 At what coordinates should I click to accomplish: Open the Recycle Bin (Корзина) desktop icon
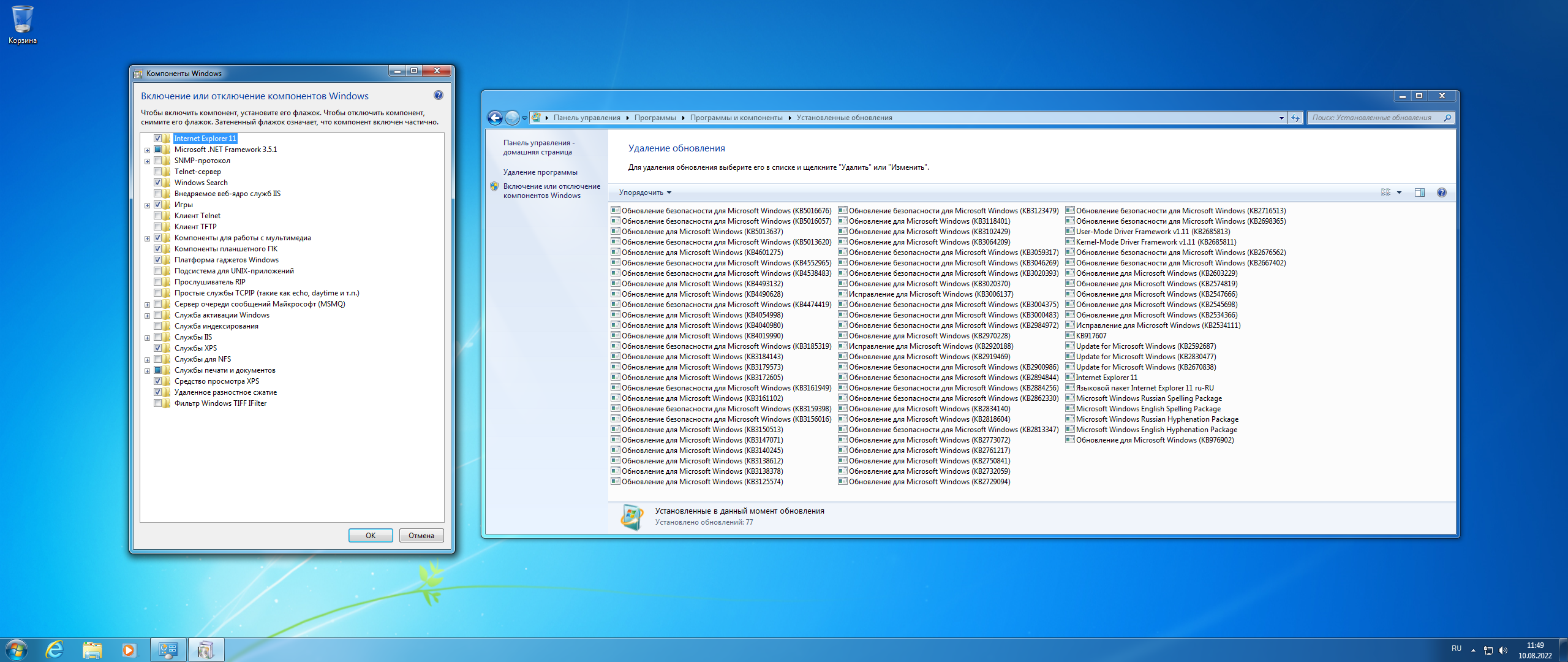(x=22, y=25)
